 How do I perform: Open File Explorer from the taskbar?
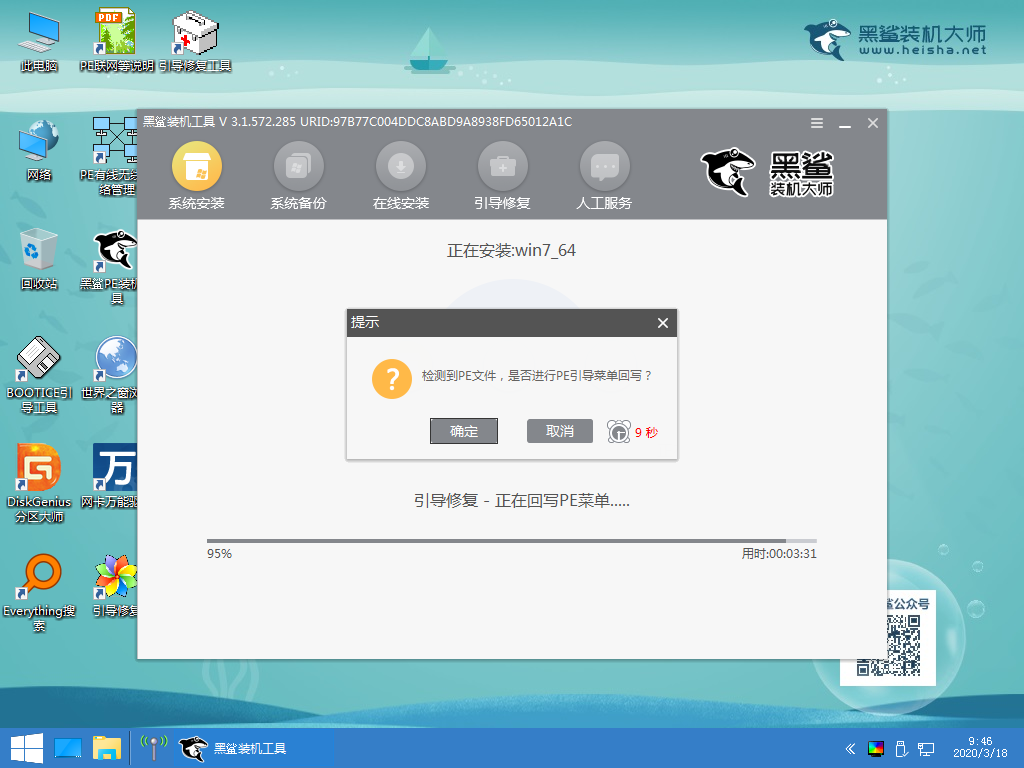(x=106, y=748)
